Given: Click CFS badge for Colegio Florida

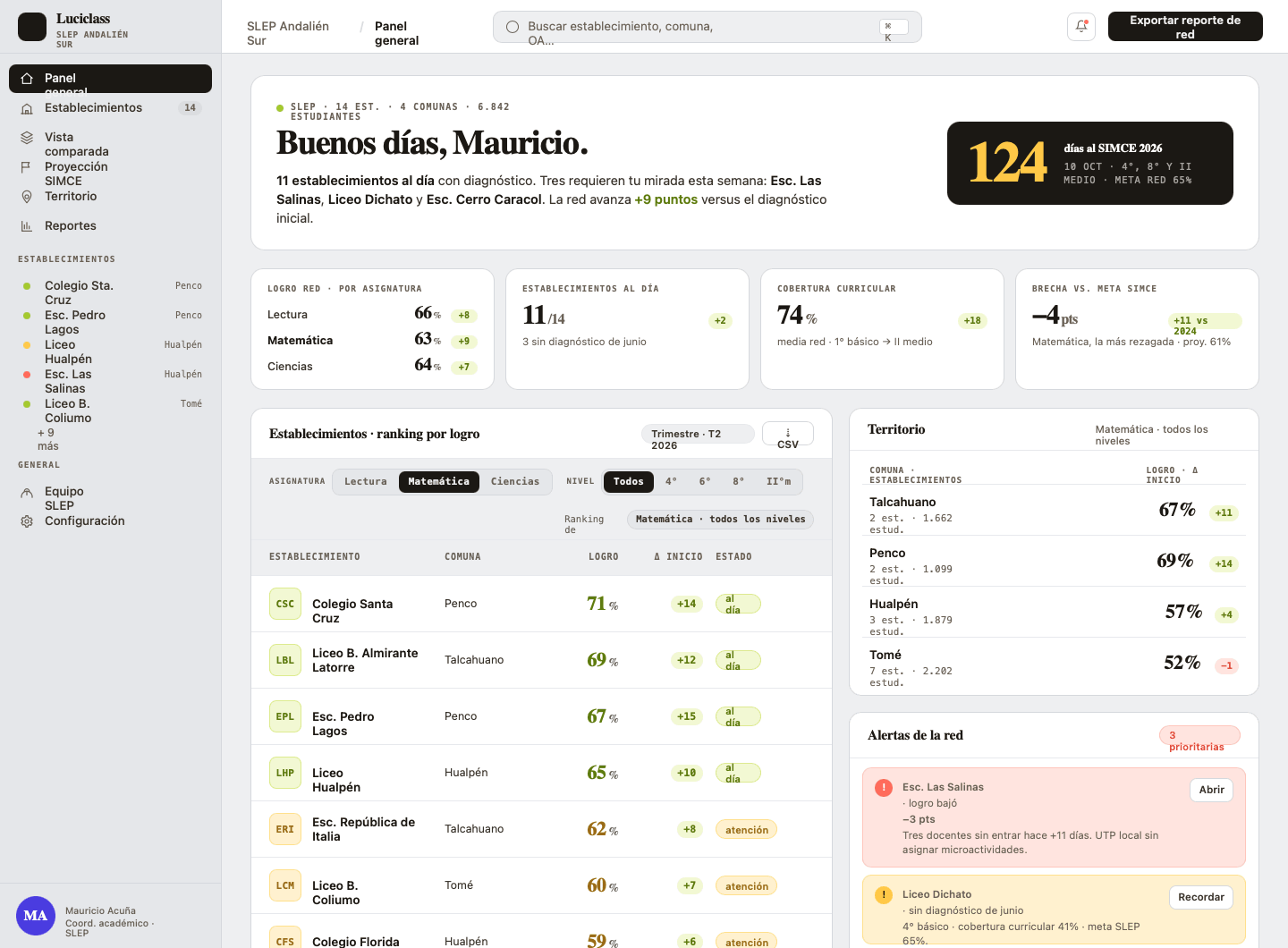Looking at the screenshot, I should [x=285, y=941].
